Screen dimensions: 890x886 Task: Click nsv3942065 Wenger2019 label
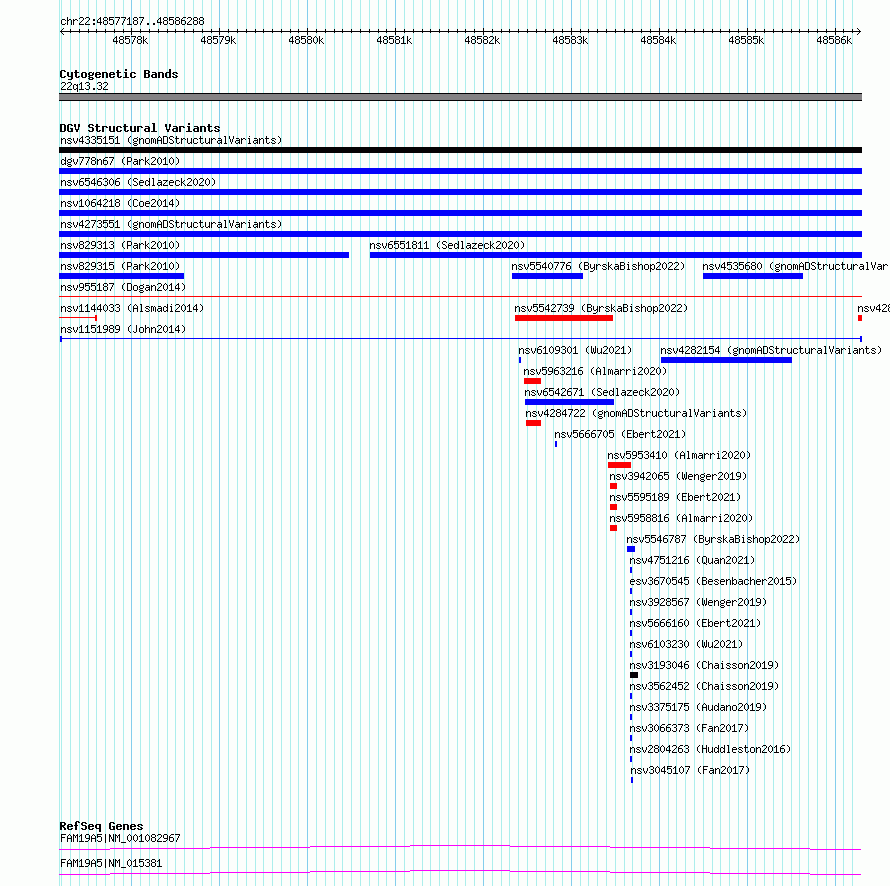pyautogui.click(x=678, y=476)
